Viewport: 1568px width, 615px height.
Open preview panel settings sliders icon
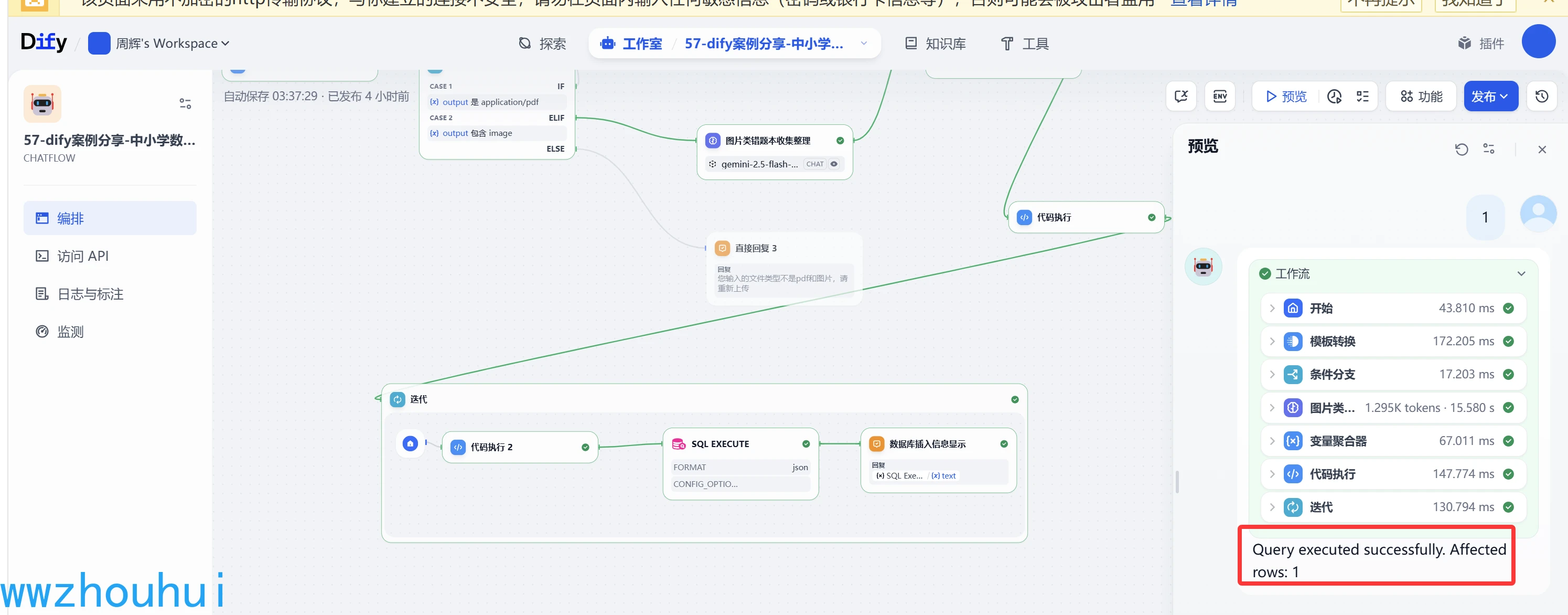[1489, 149]
